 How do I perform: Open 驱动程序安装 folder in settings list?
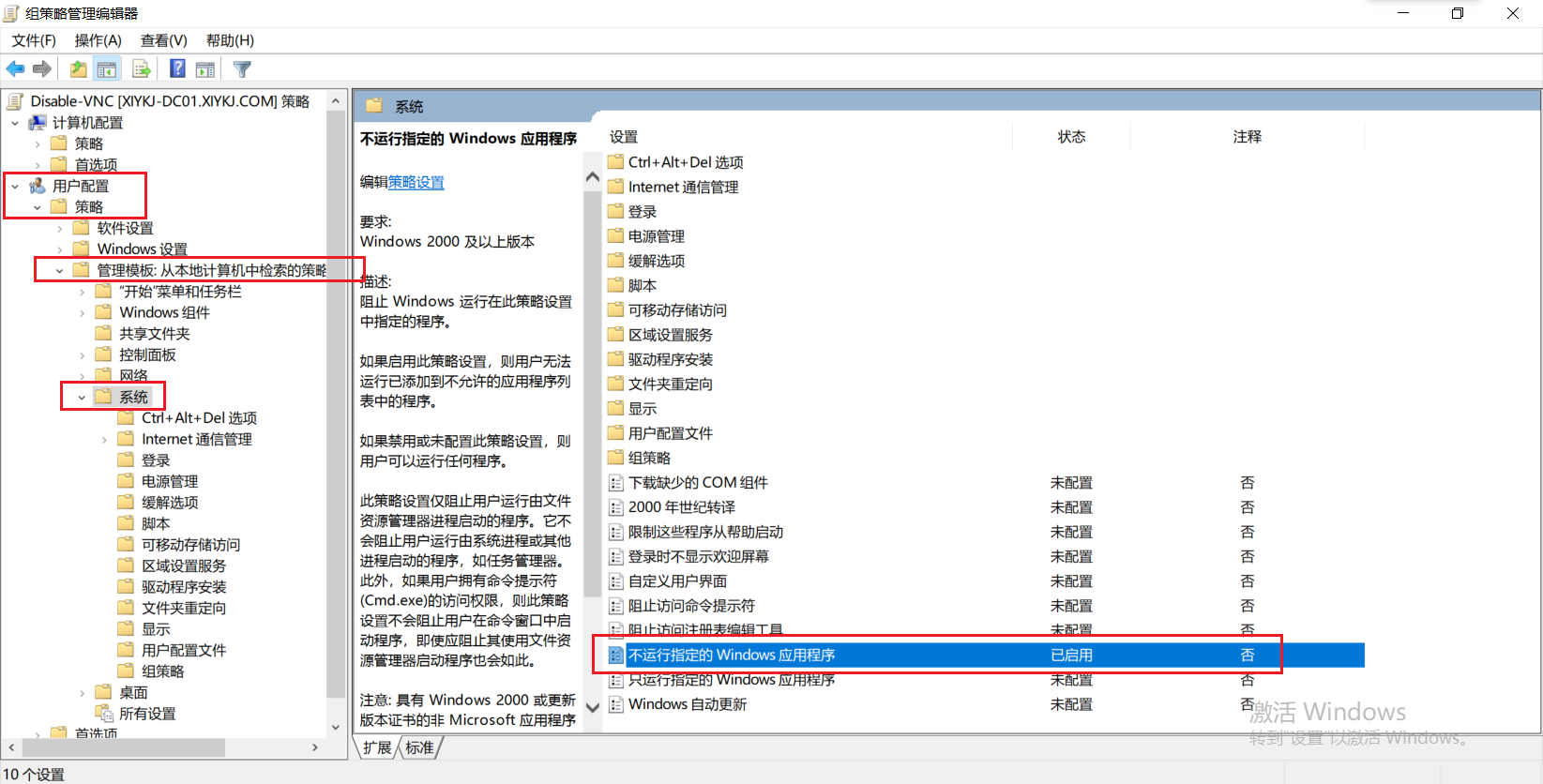(x=671, y=359)
